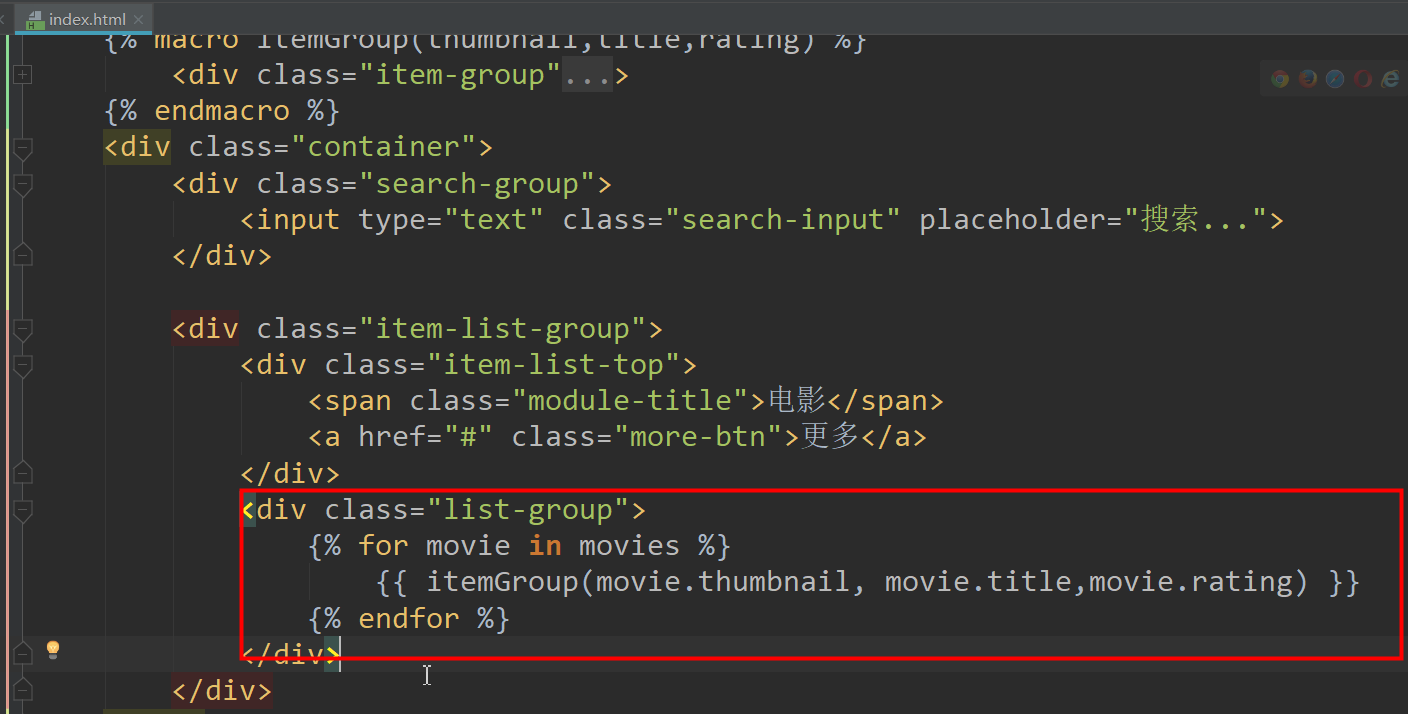1408x714 pixels.
Task: Click fold end marker after the more-btn line
Action: tap(22, 472)
